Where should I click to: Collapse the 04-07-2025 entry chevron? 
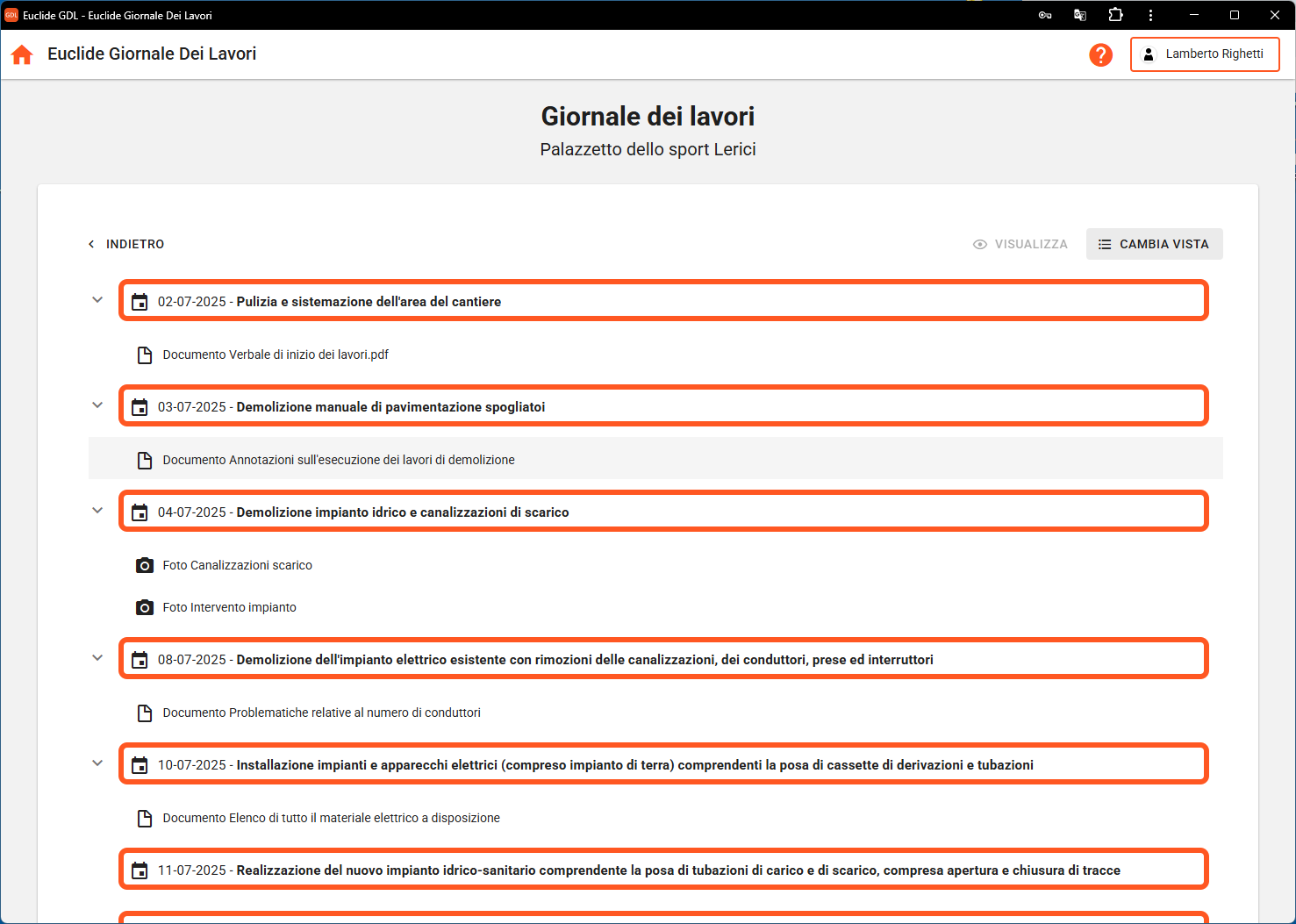tap(97, 511)
